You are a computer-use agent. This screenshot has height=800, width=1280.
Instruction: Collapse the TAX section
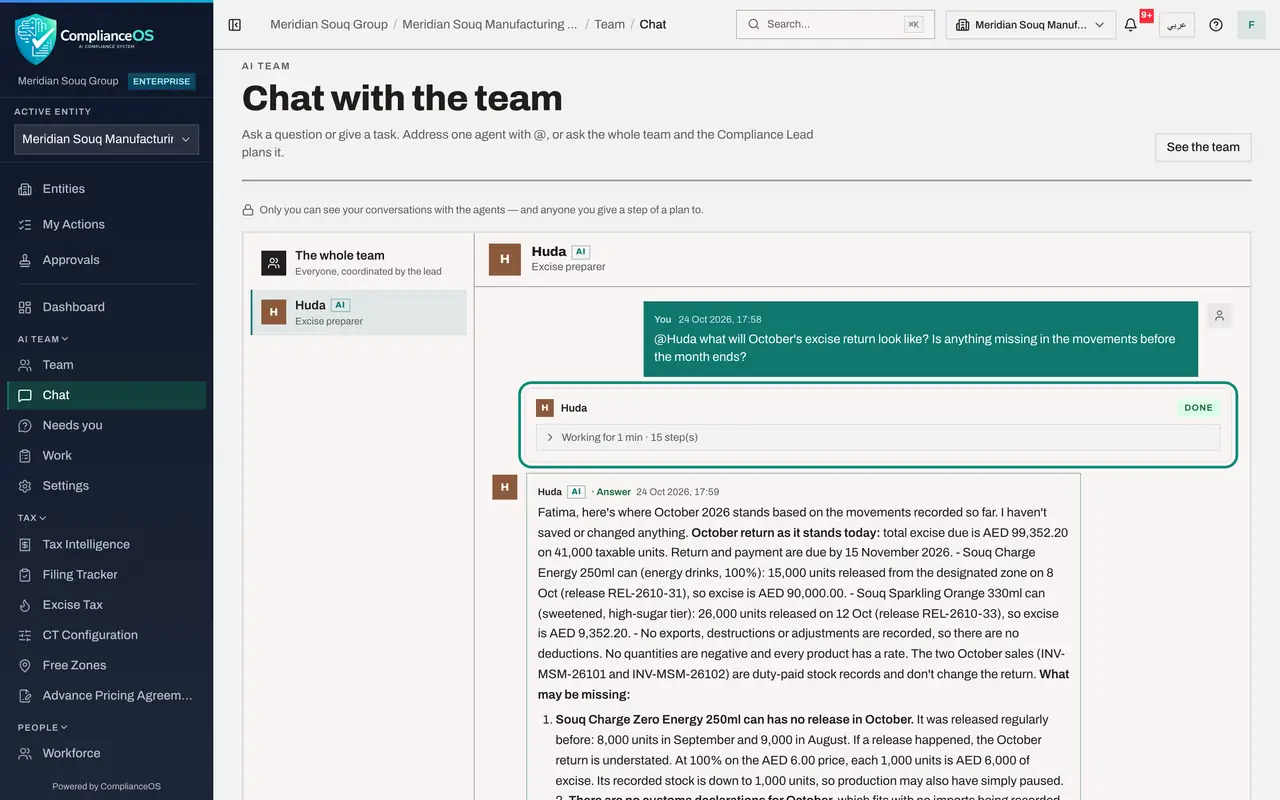[x=32, y=518]
